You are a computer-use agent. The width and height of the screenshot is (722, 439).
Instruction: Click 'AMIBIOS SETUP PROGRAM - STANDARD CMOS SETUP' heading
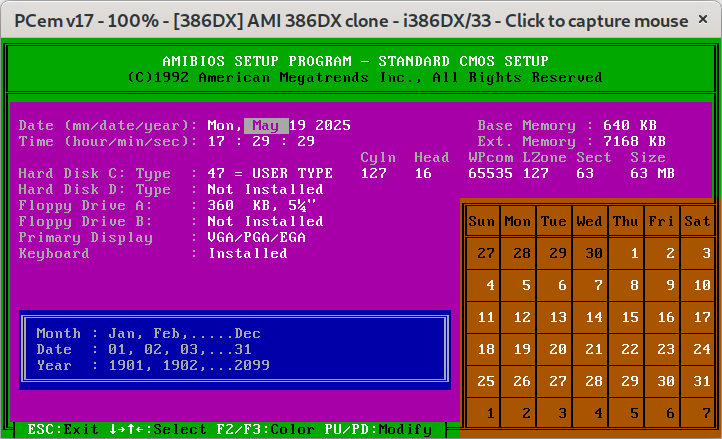click(355, 61)
